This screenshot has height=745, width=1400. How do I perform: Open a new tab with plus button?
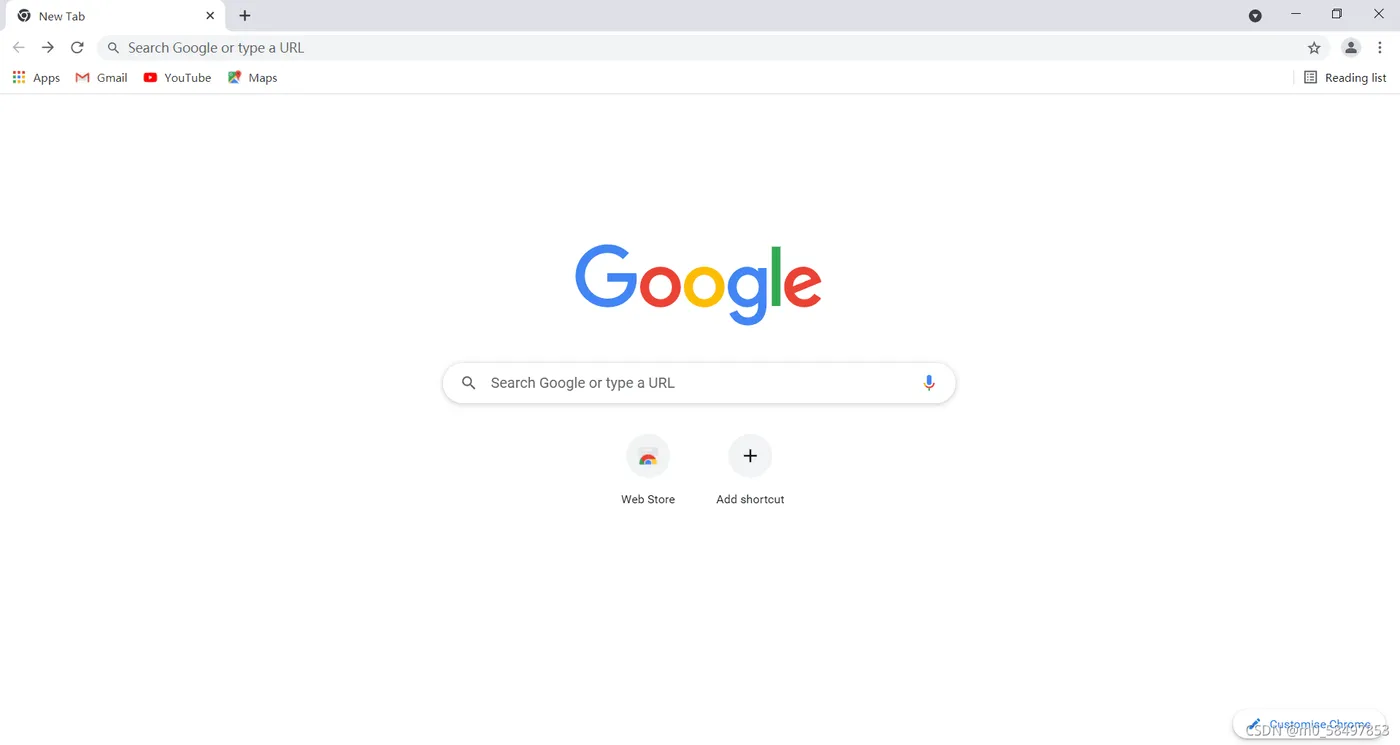245,15
